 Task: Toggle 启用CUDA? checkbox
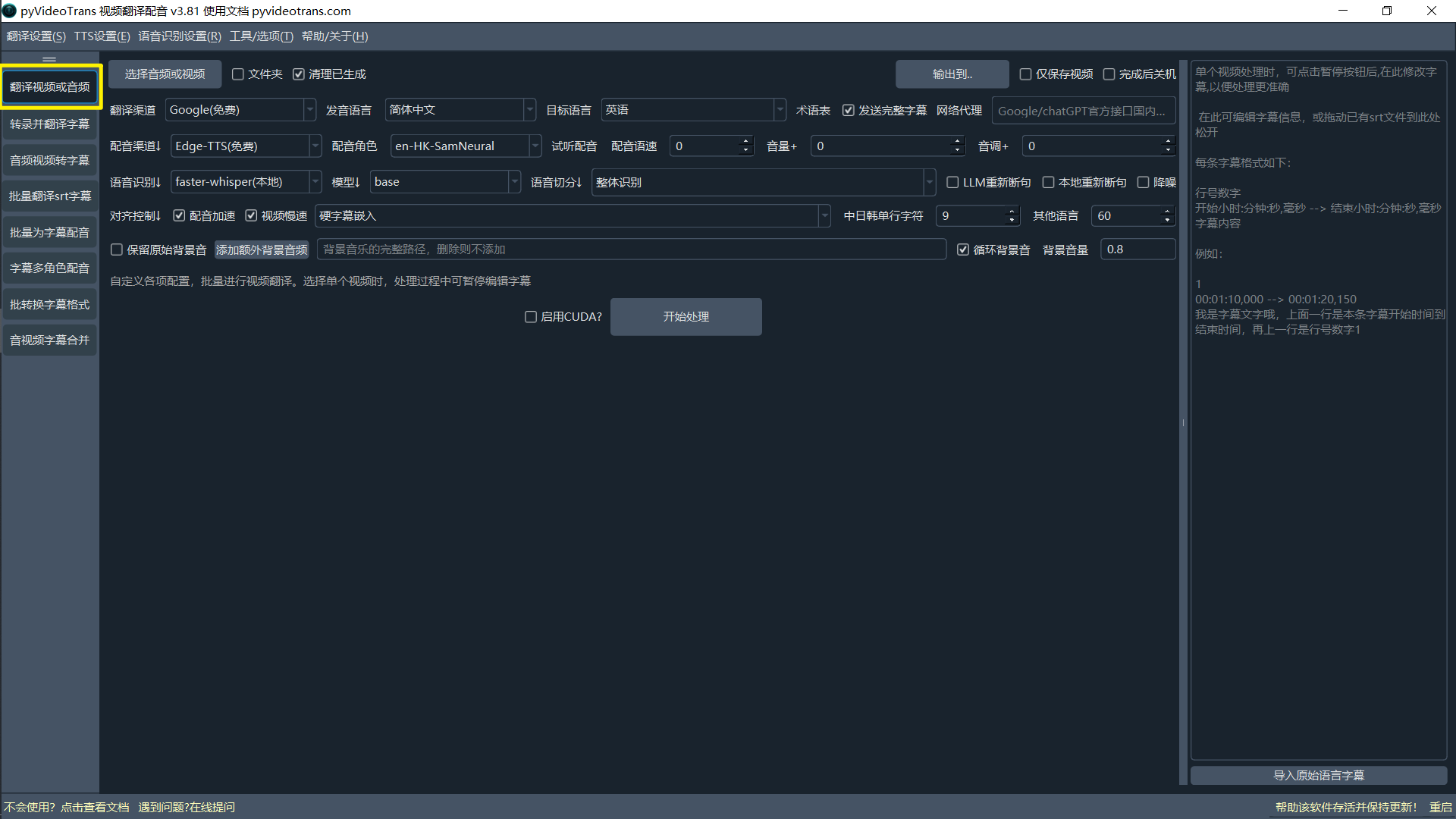point(531,317)
